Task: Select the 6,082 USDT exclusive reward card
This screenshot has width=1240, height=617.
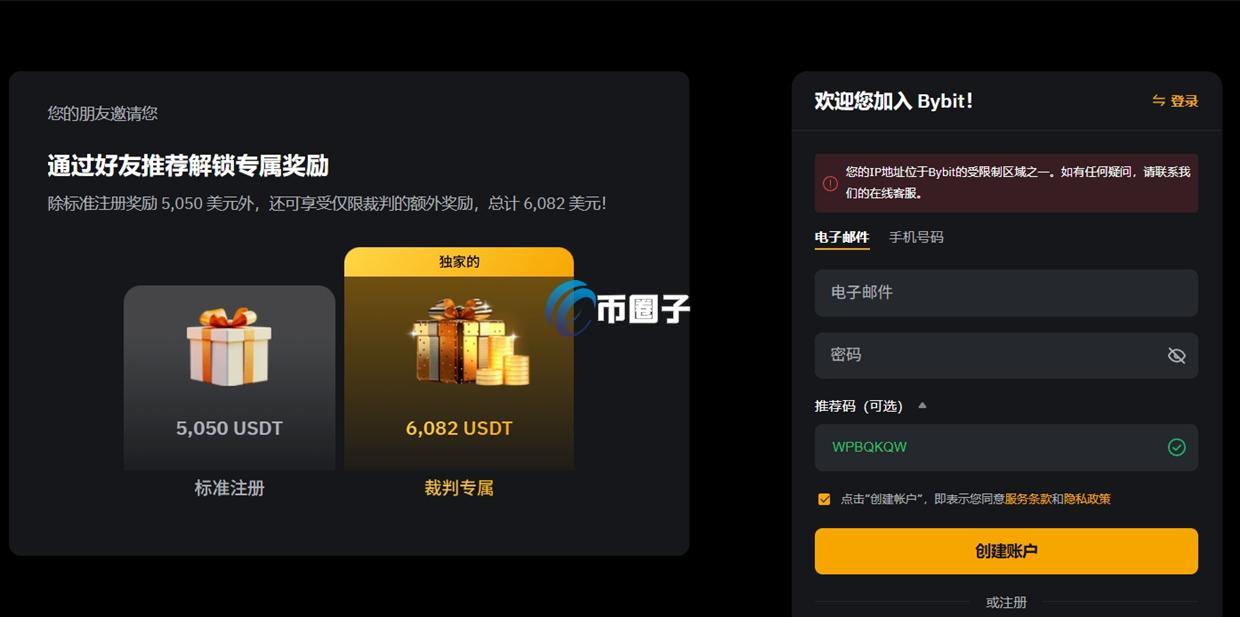Action: (x=459, y=359)
